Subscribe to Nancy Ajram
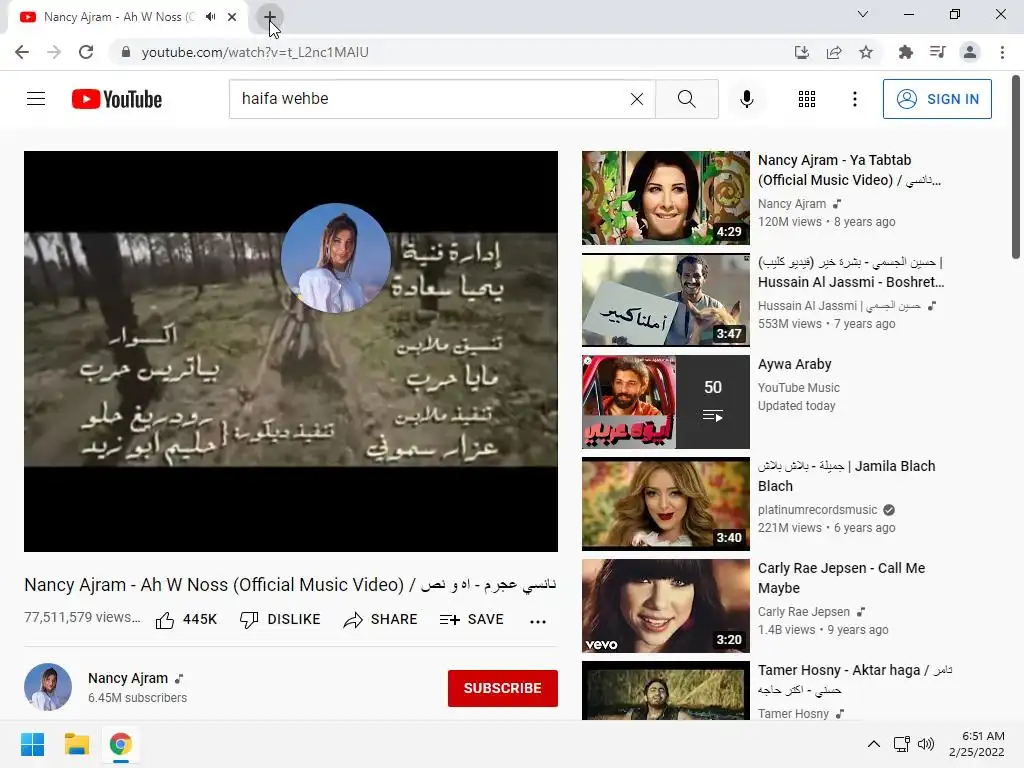The image size is (1024, 768). pyautogui.click(x=502, y=688)
